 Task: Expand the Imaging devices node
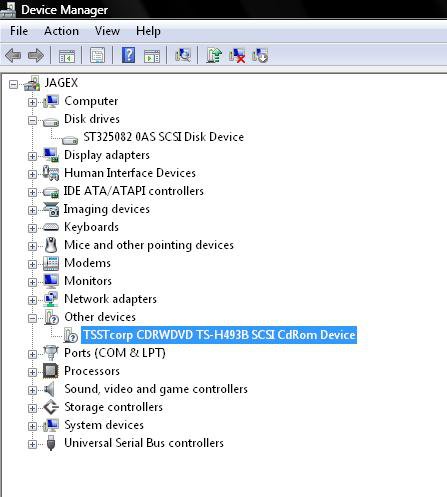coord(32,210)
